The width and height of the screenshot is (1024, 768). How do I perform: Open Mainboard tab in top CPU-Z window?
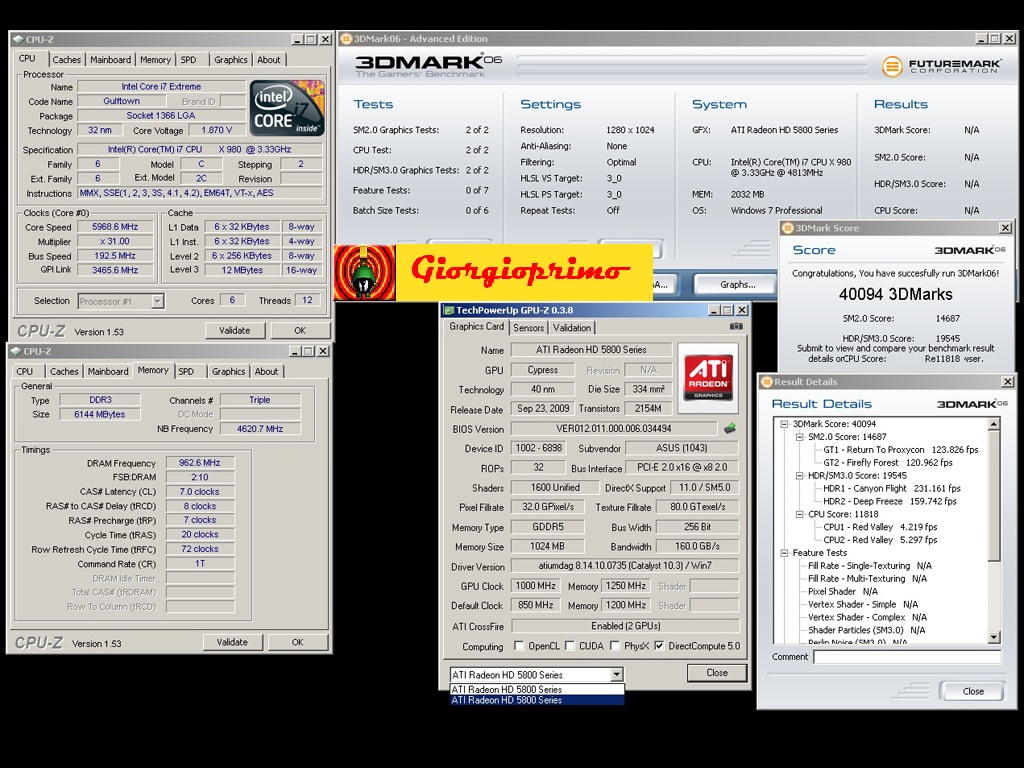pos(110,59)
